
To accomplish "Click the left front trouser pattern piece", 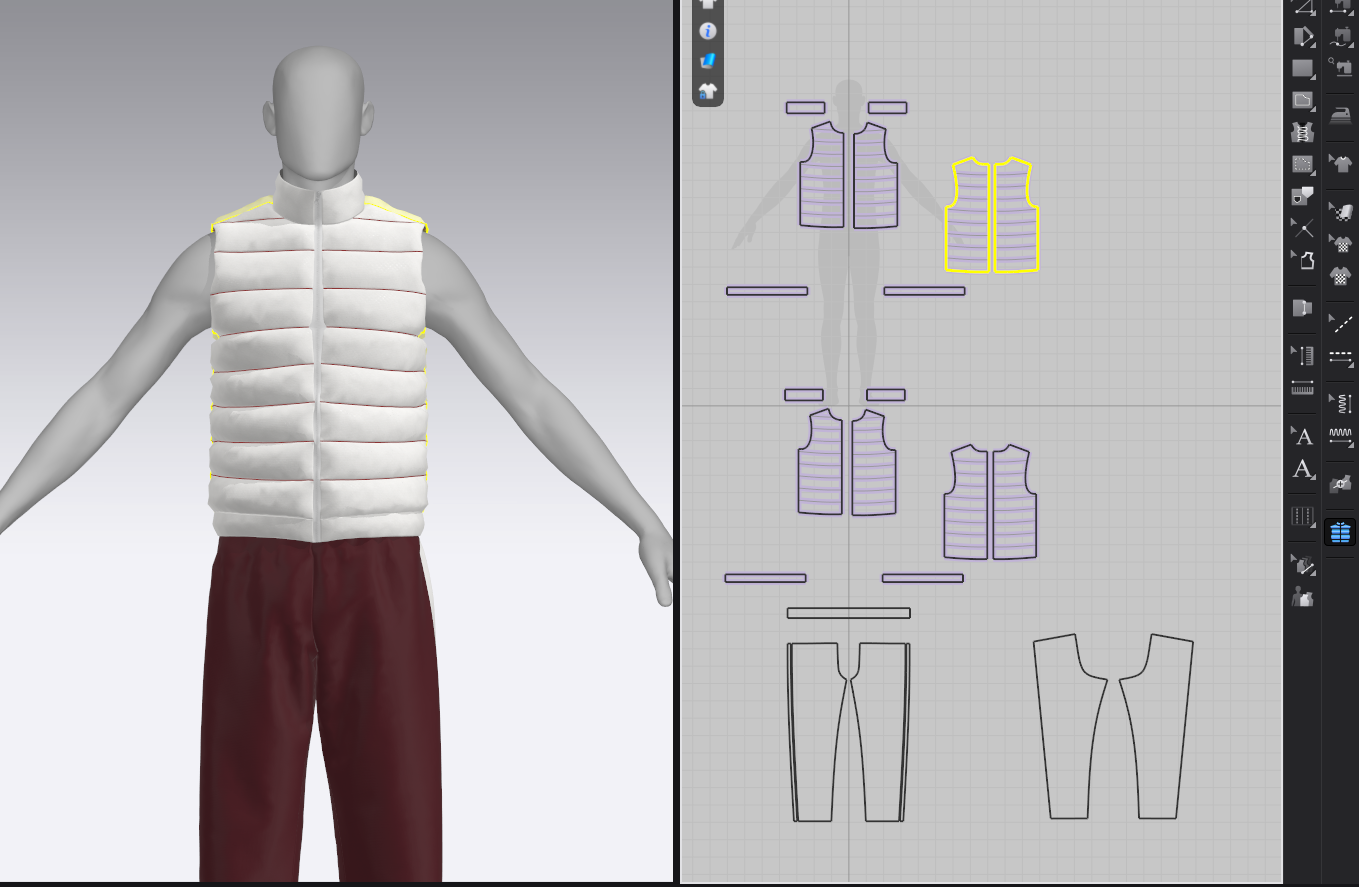I will (815, 732).
